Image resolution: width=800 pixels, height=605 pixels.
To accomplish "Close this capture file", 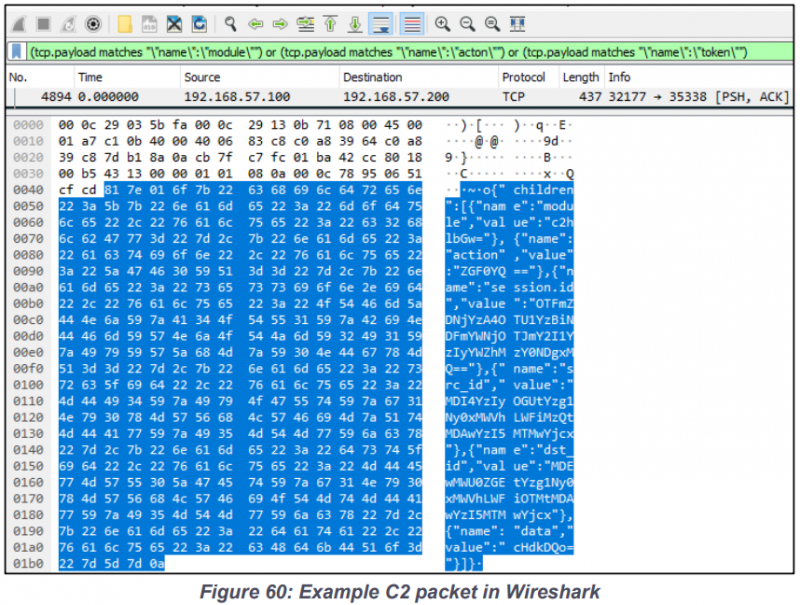I will [174, 24].
